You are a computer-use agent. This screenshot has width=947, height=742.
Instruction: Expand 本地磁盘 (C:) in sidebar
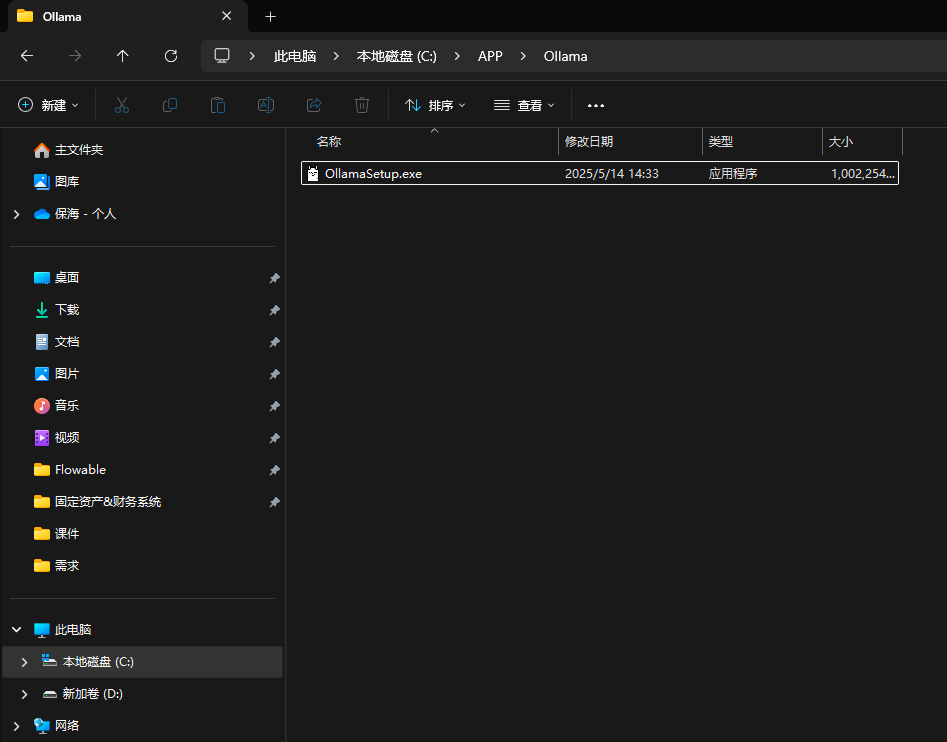click(24, 662)
